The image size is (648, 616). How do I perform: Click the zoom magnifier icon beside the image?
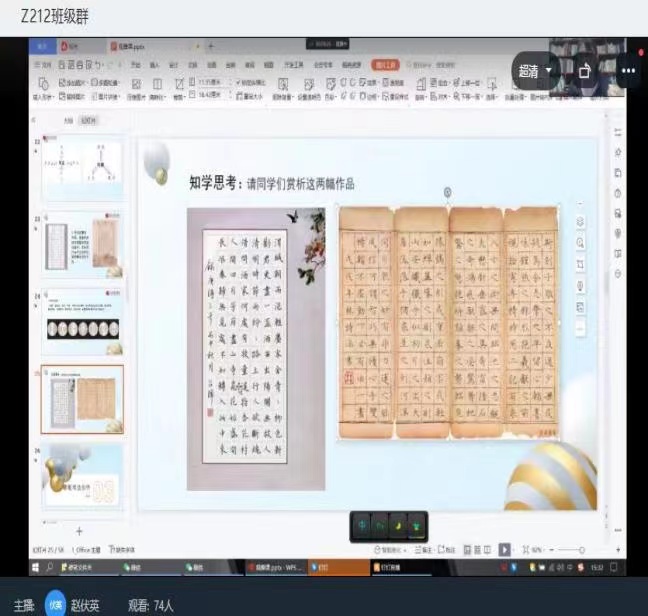pyautogui.click(x=581, y=242)
